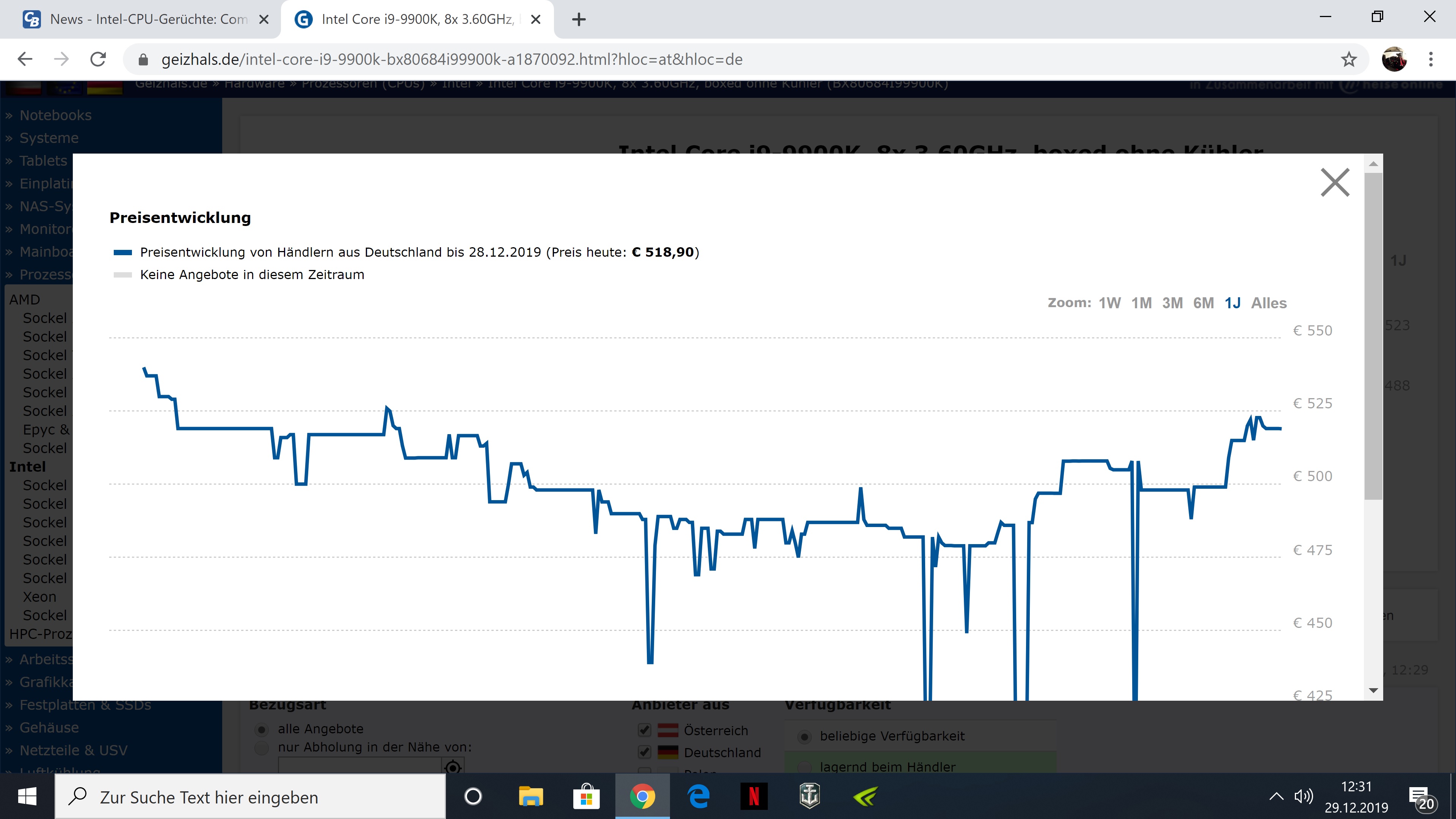
Task: Open Chrome three-dot menu
Action: pos(1431,60)
